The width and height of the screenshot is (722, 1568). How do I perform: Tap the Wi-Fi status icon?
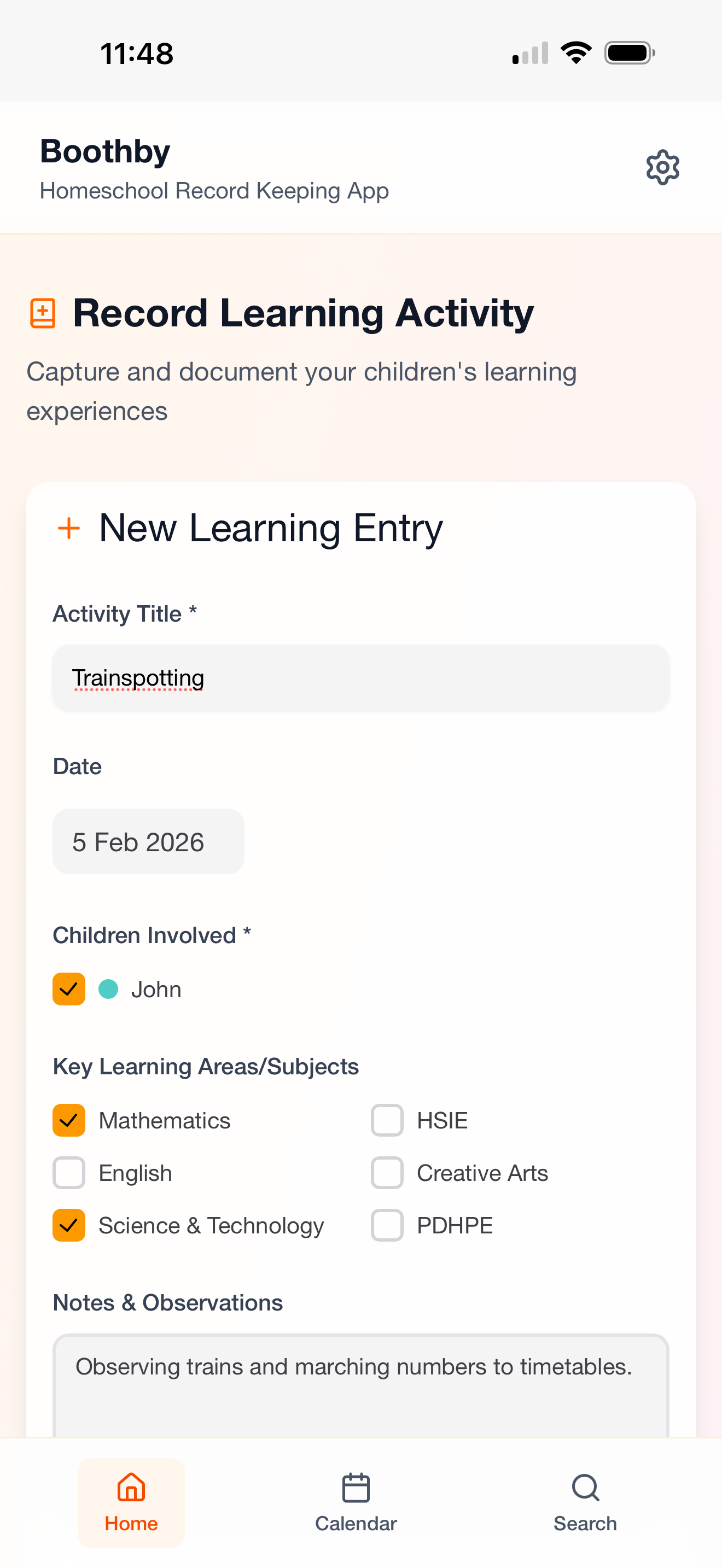576,53
